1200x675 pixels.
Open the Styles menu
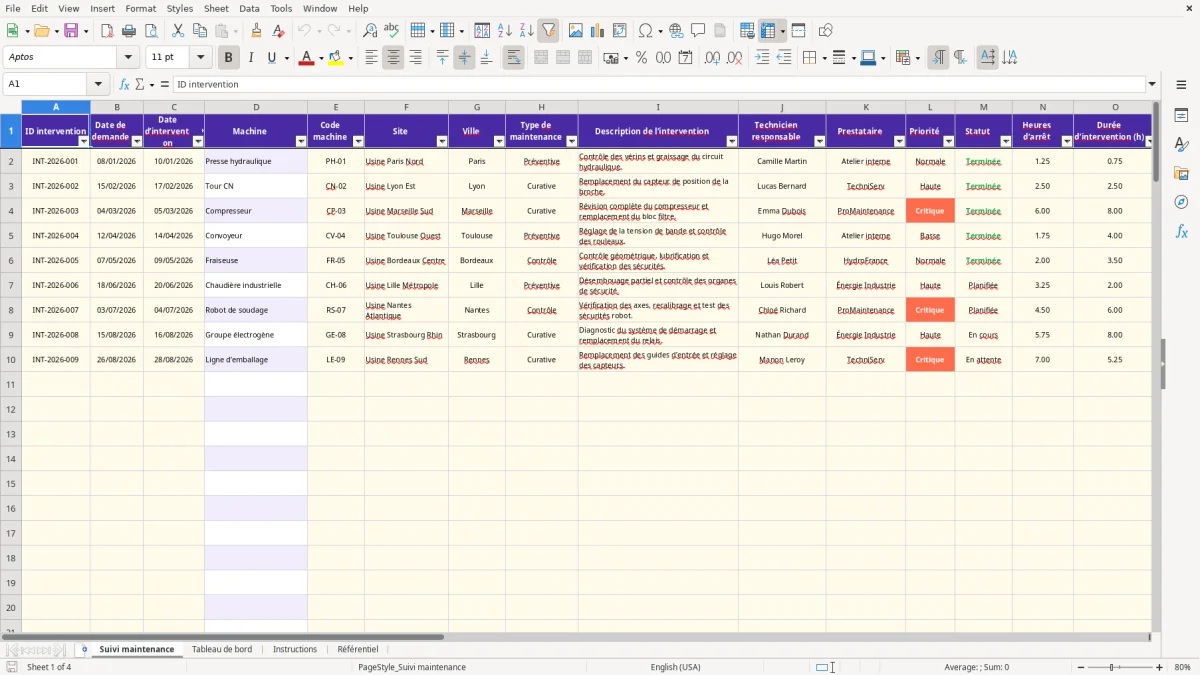pos(180,8)
